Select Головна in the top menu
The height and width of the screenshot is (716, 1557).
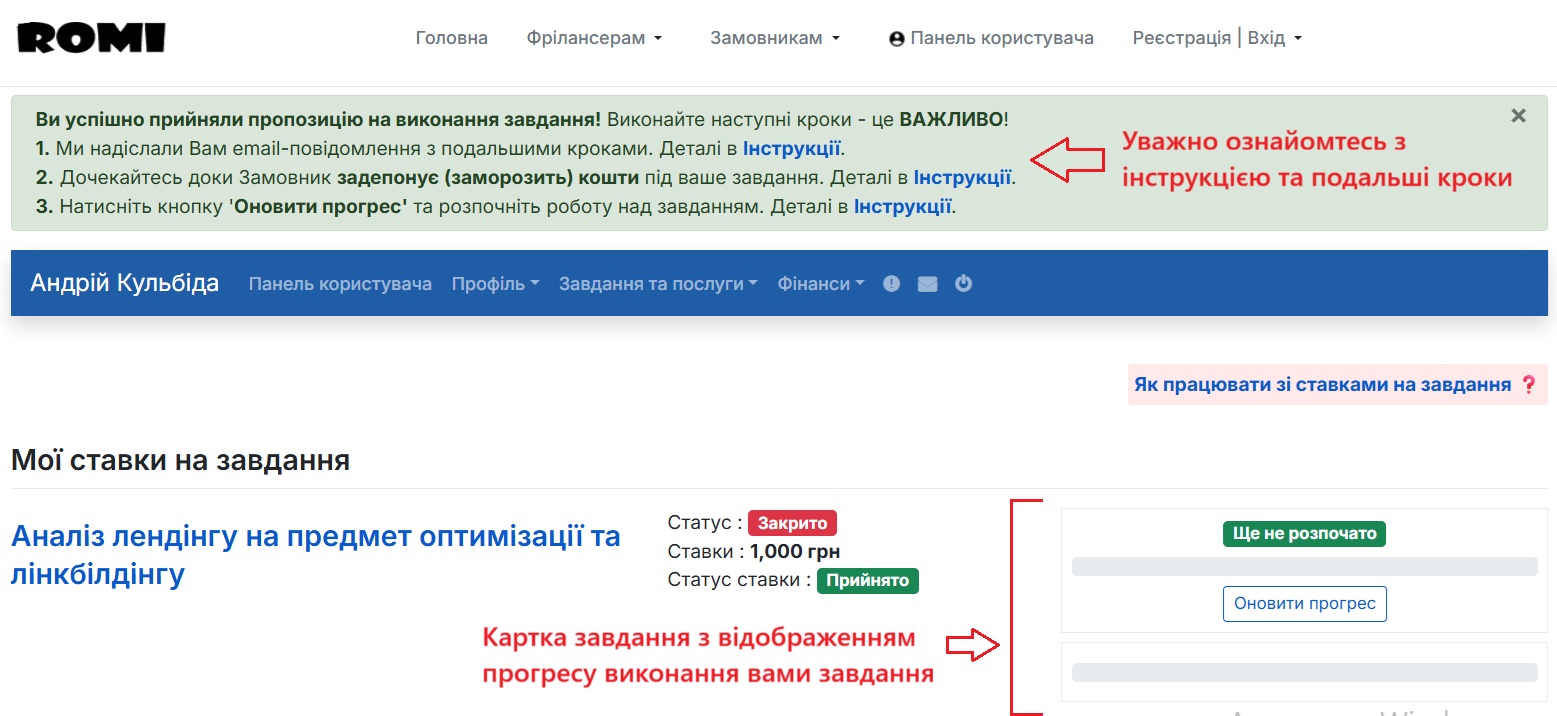(x=450, y=37)
